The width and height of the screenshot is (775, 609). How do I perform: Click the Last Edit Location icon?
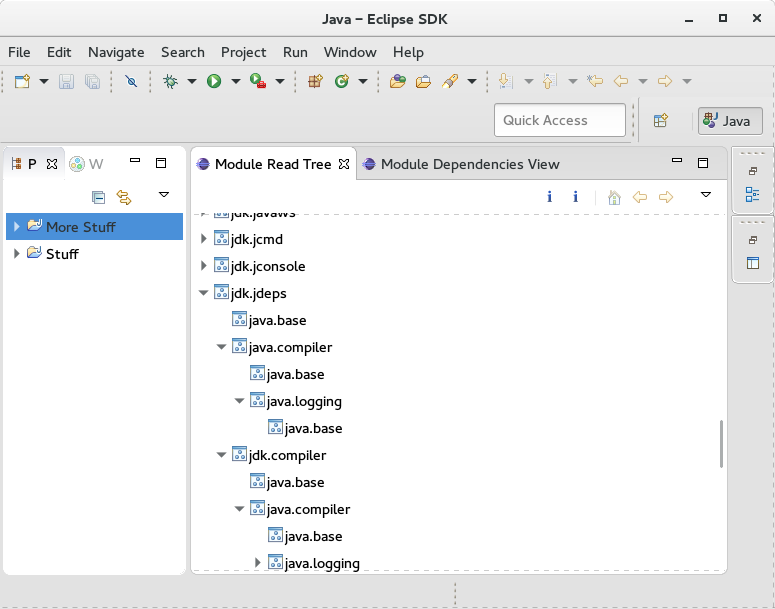(x=595, y=81)
